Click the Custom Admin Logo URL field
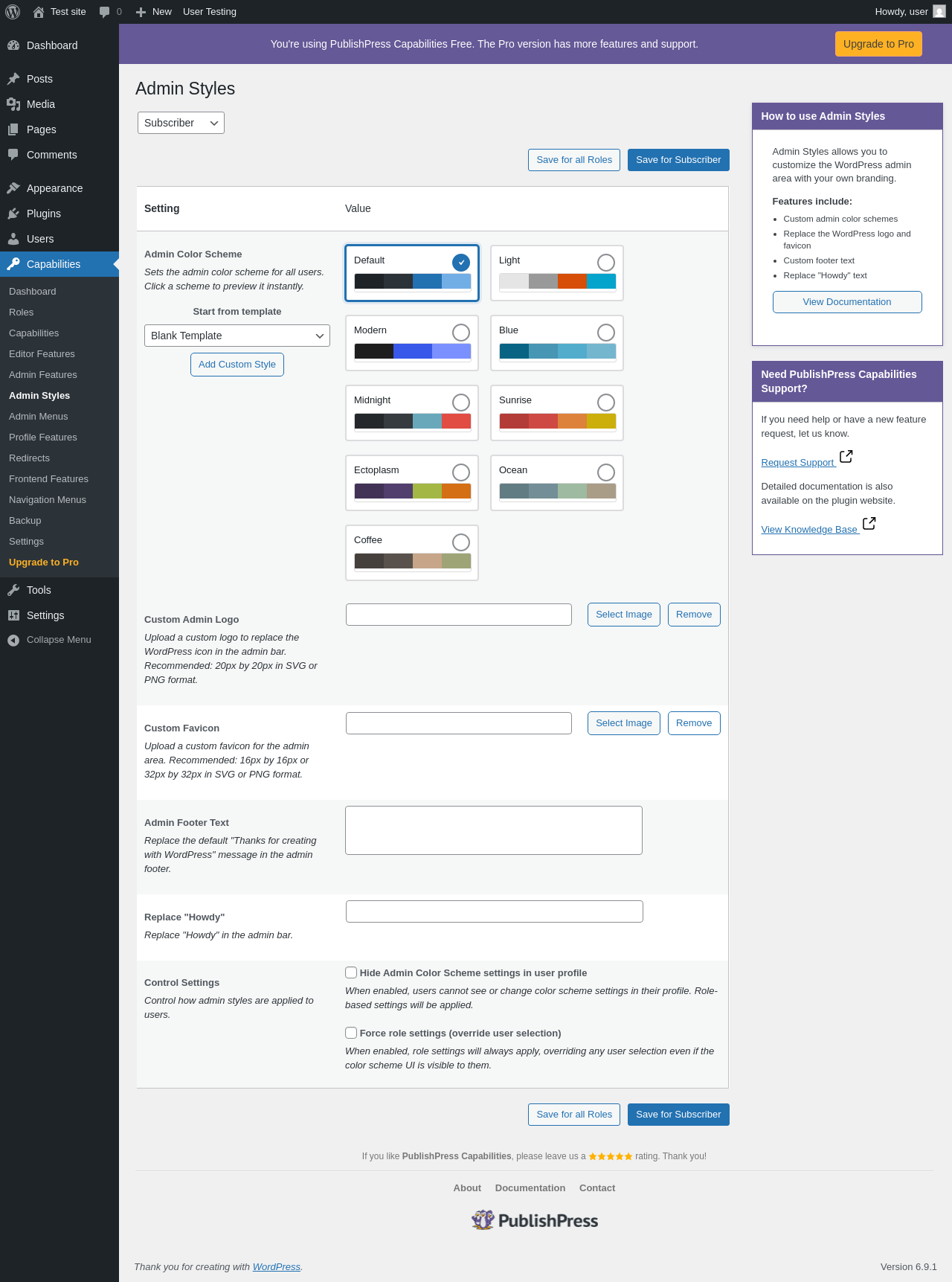 [459, 615]
